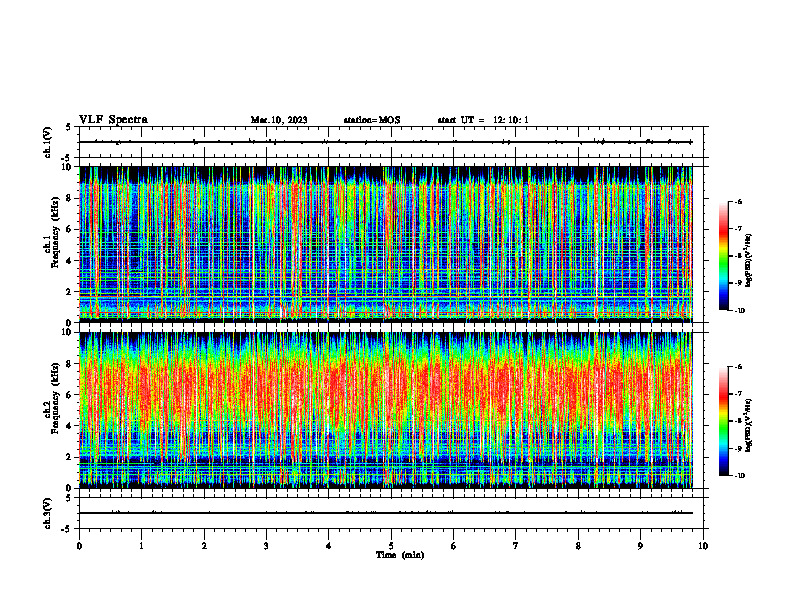Click the ch.1 spectrogram color scale bar

(723, 256)
